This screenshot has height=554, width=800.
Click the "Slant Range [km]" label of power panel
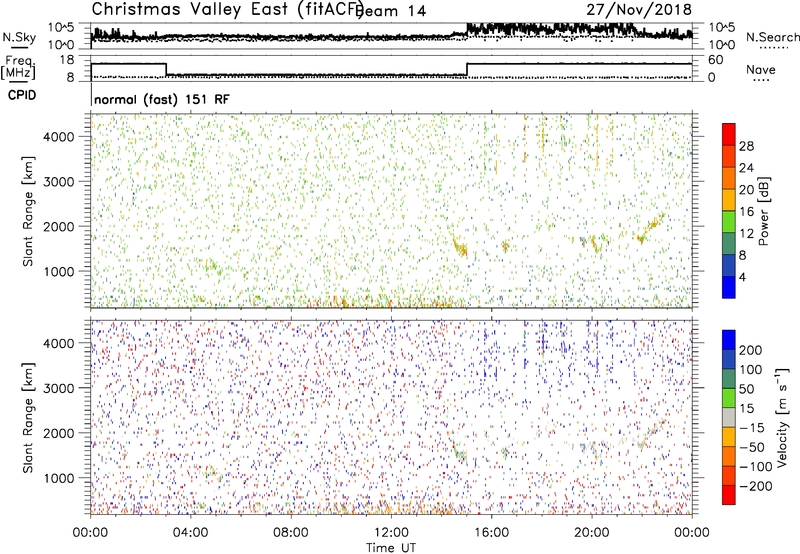(x=28, y=211)
